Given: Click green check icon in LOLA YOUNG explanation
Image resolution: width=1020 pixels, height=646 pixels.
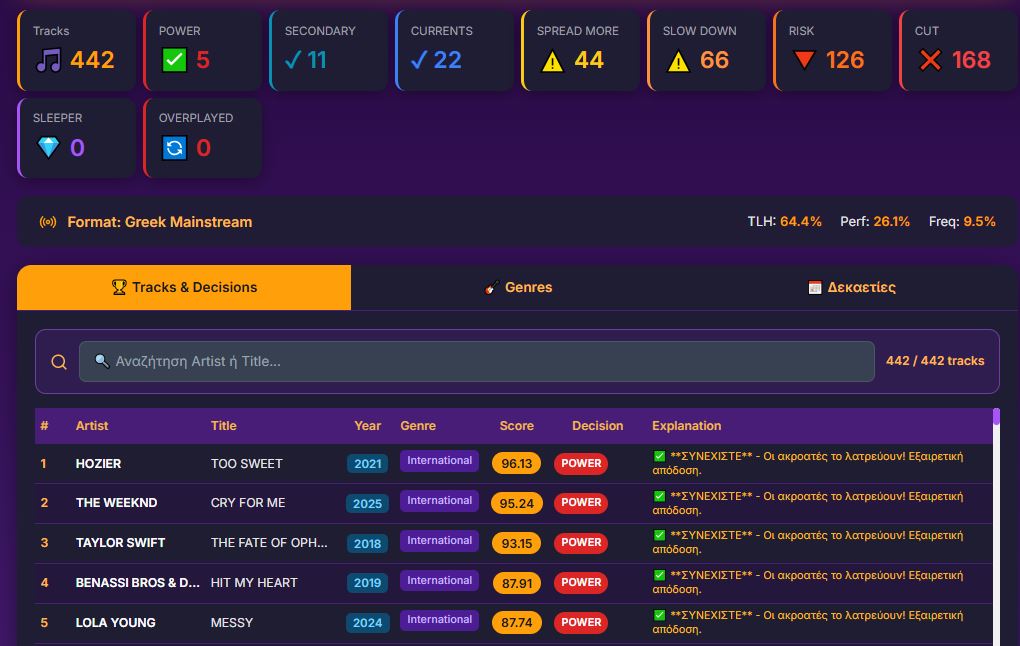Looking at the screenshot, I should [659, 615].
